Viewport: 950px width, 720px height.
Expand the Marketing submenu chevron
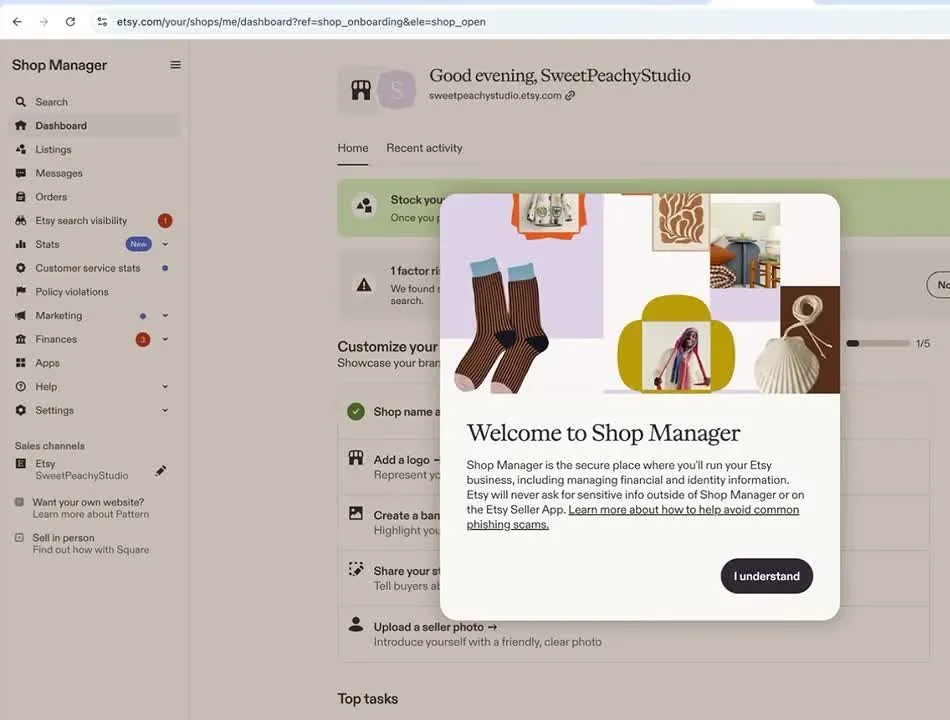click(165, 315)
